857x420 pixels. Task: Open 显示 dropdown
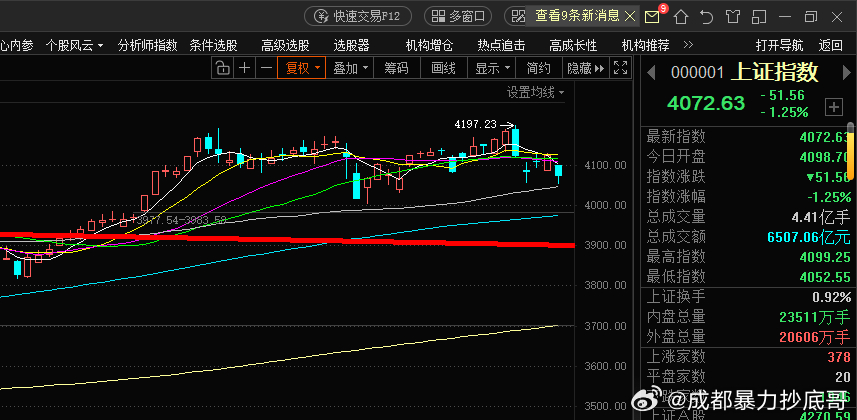tap(492, 68)
